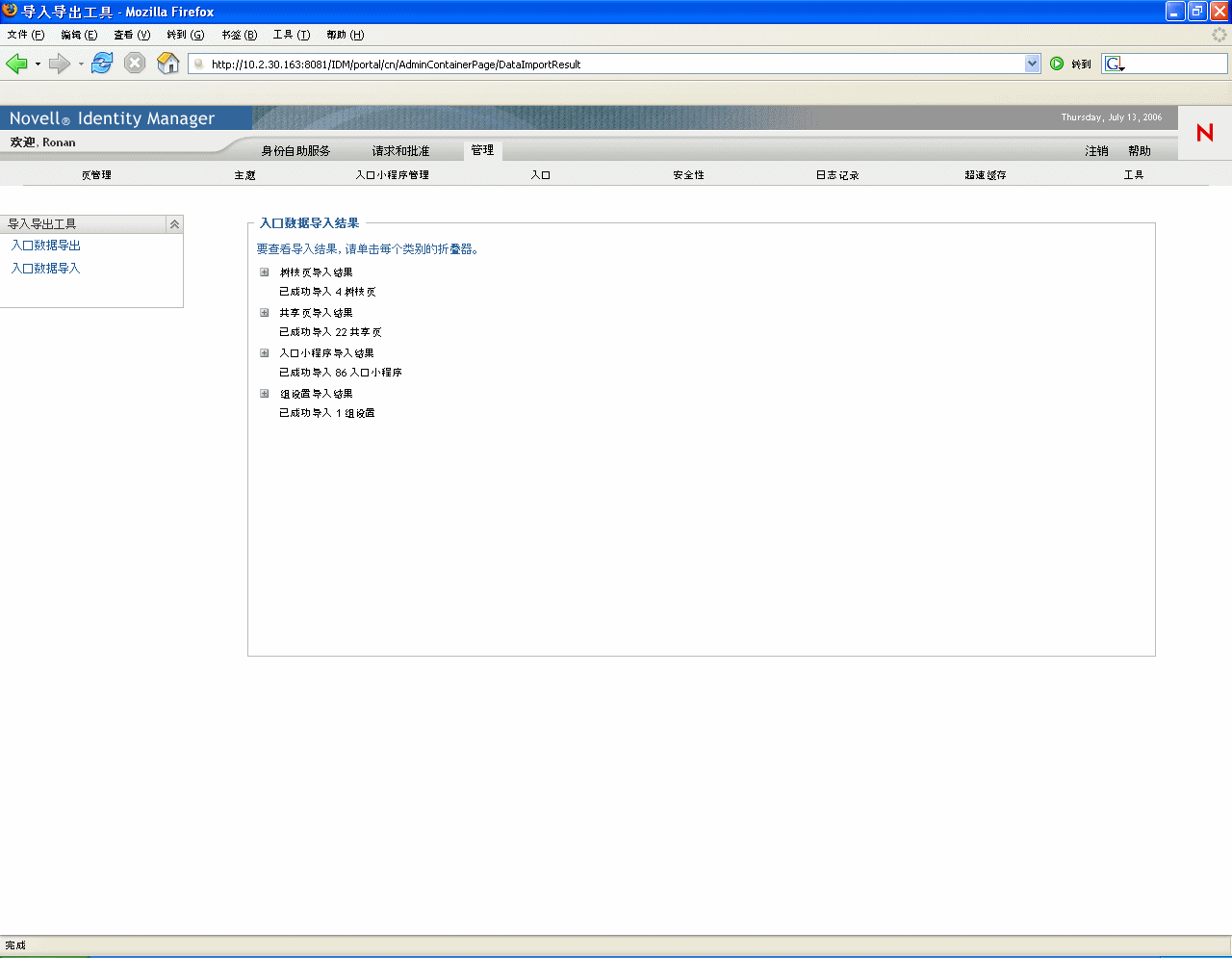1232x958 pixels.
Task: Open the 帮助 (H) menu in menu bar
Action: (x=346, y=35)
